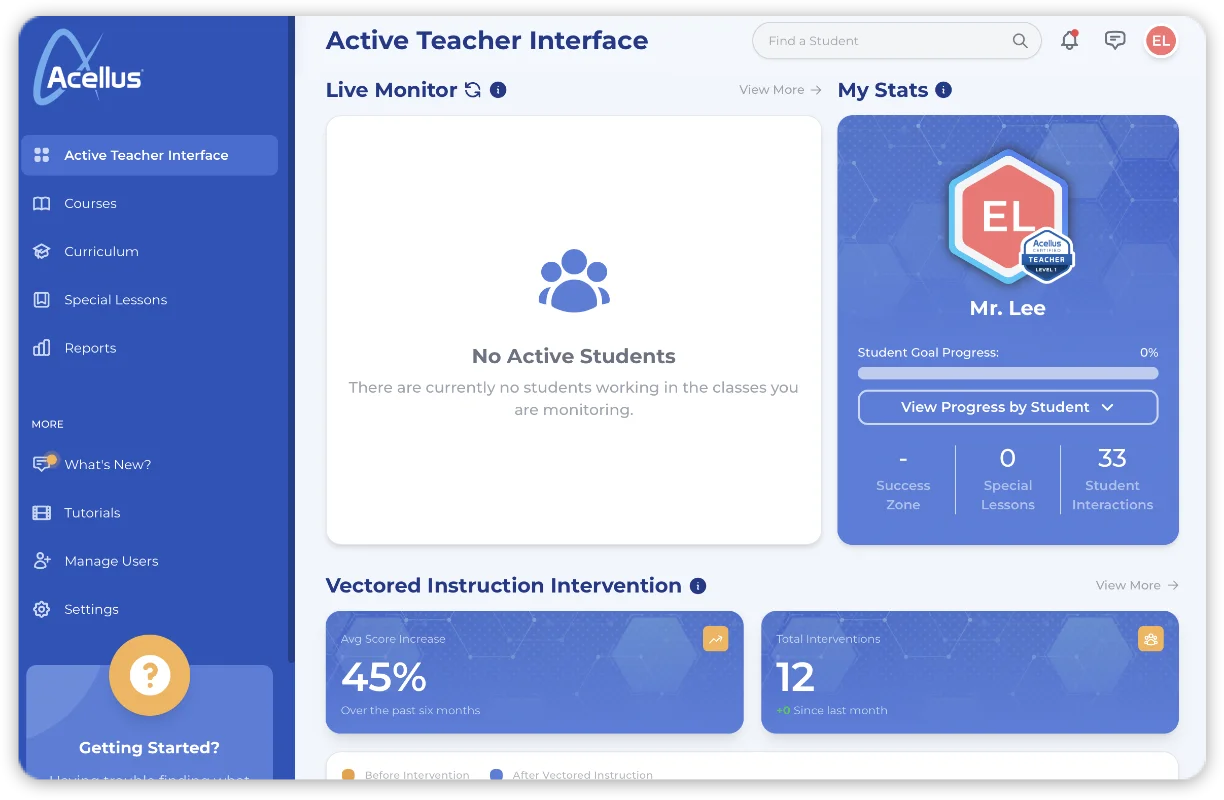Go to Special Lessons in sidebar
1224x800 pixels.
pyautogui.click(x=149, y=300)
